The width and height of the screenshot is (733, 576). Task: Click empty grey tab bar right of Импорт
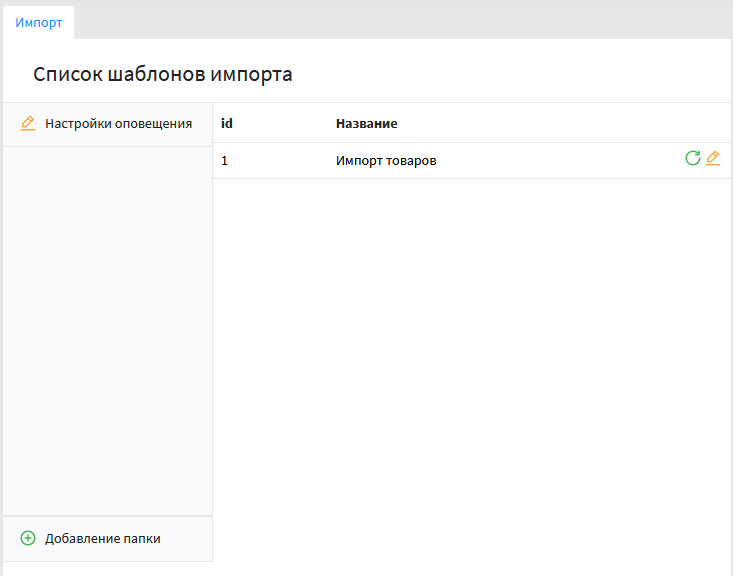click(x=400, y=20)
